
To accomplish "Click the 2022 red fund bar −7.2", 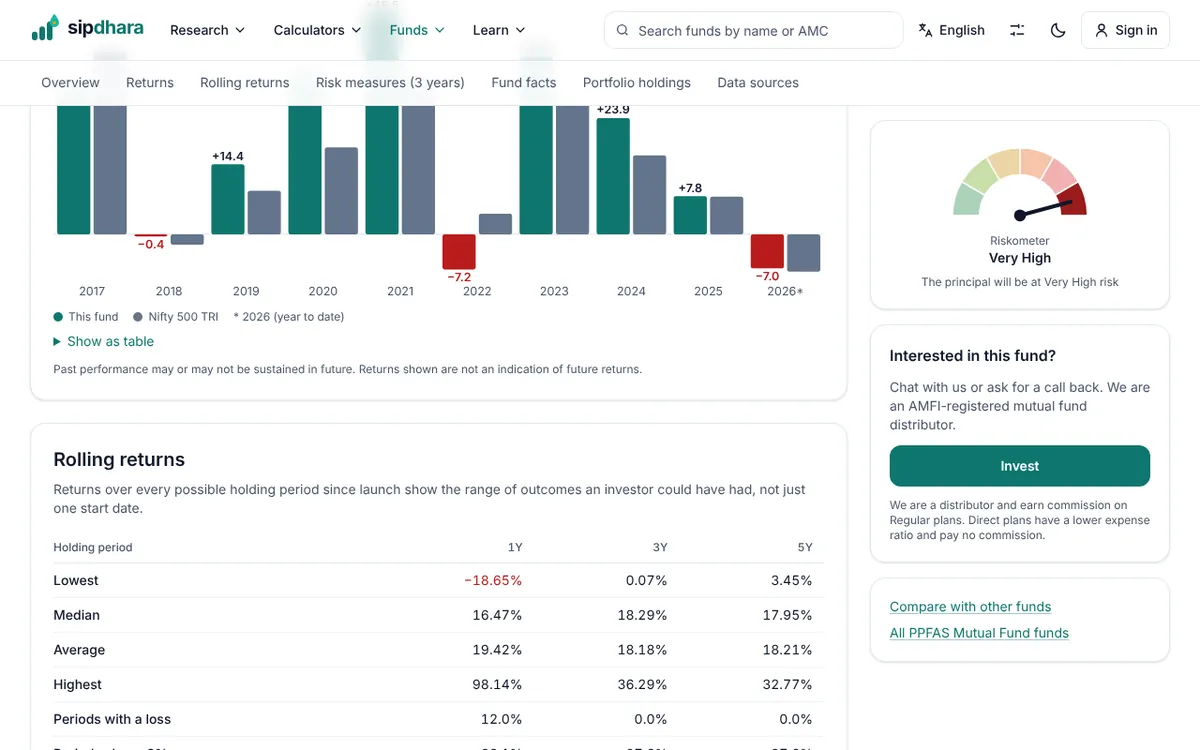I will coord(459,251).
